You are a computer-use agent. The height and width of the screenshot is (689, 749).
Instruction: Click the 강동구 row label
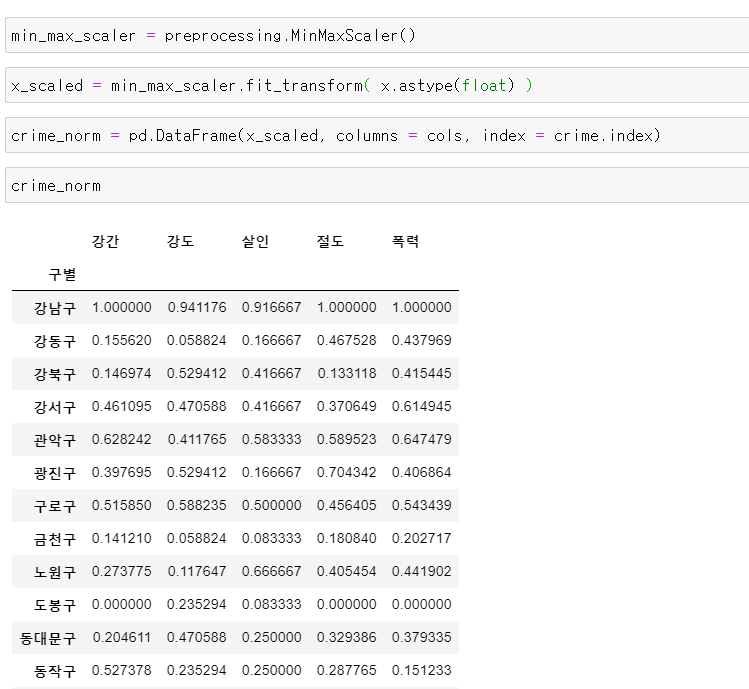(55, 341)
